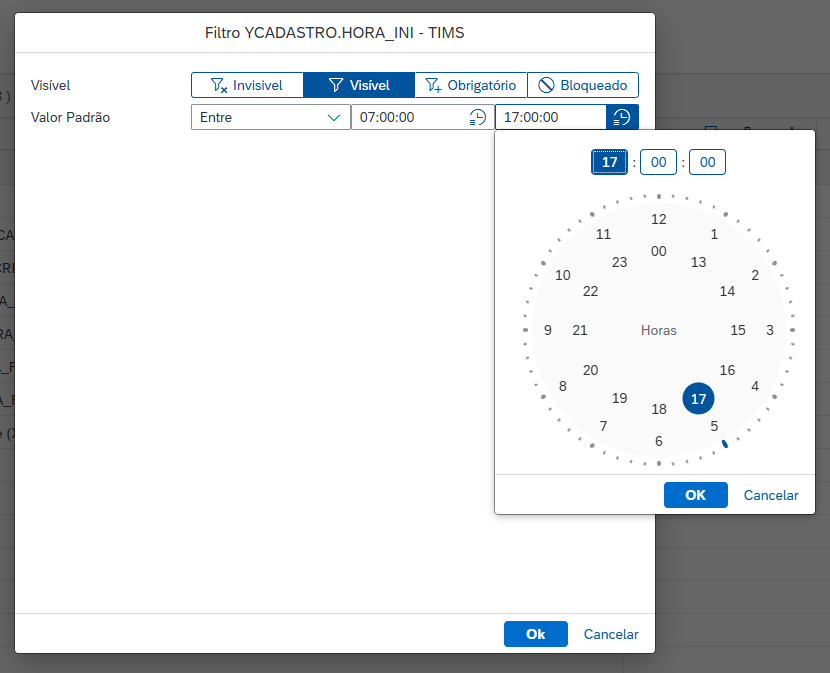Screen dimensions: 830x673
Task: Pick hour 23 on inner clock ring
Action: point(619,262)
